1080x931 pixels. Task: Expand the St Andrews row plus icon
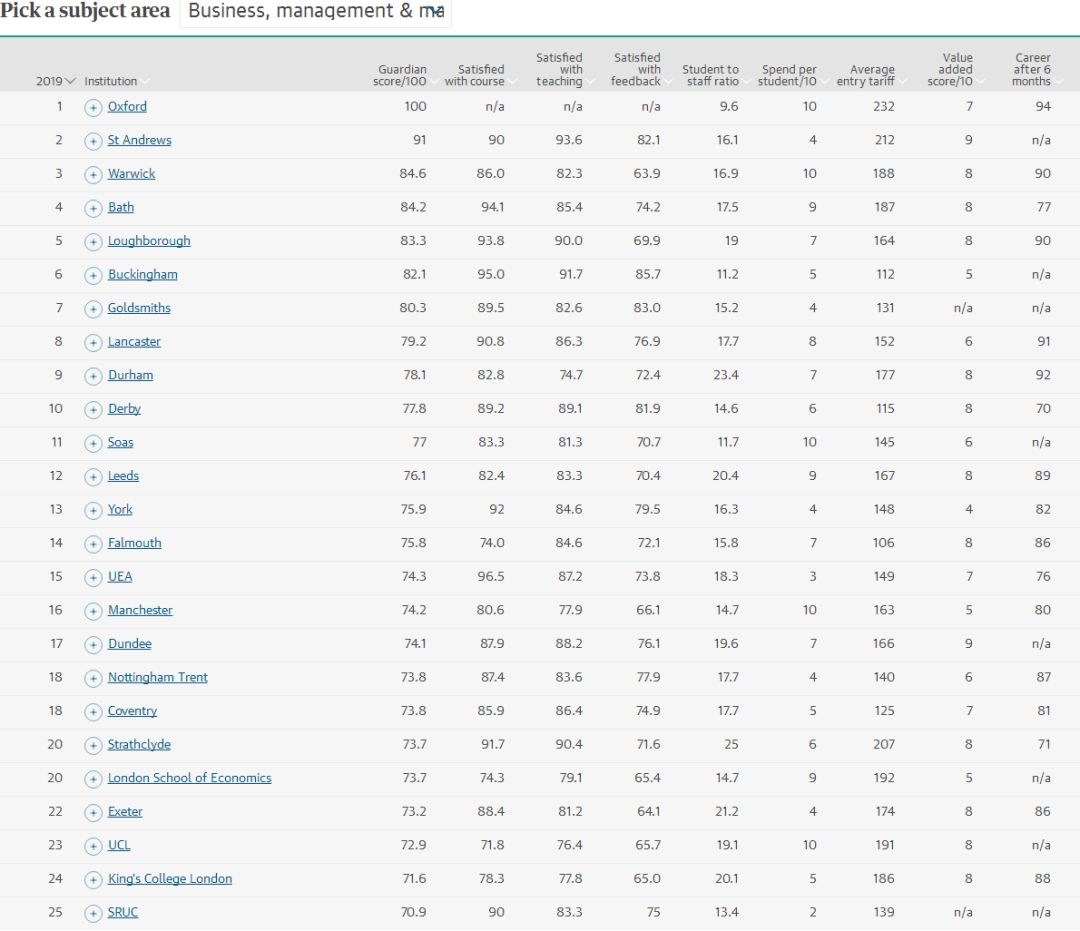coord(93,141)
